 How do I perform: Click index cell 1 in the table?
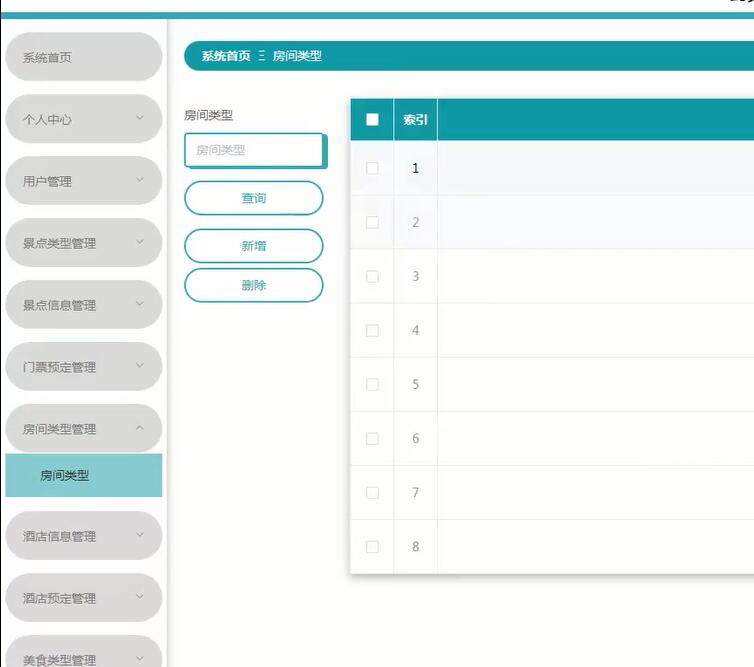(415, 168)
